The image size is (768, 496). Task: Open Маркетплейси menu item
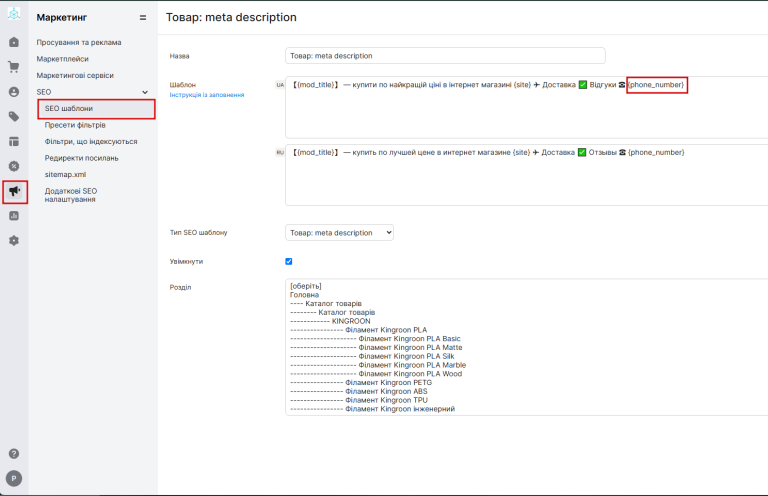tap(62, 59)
